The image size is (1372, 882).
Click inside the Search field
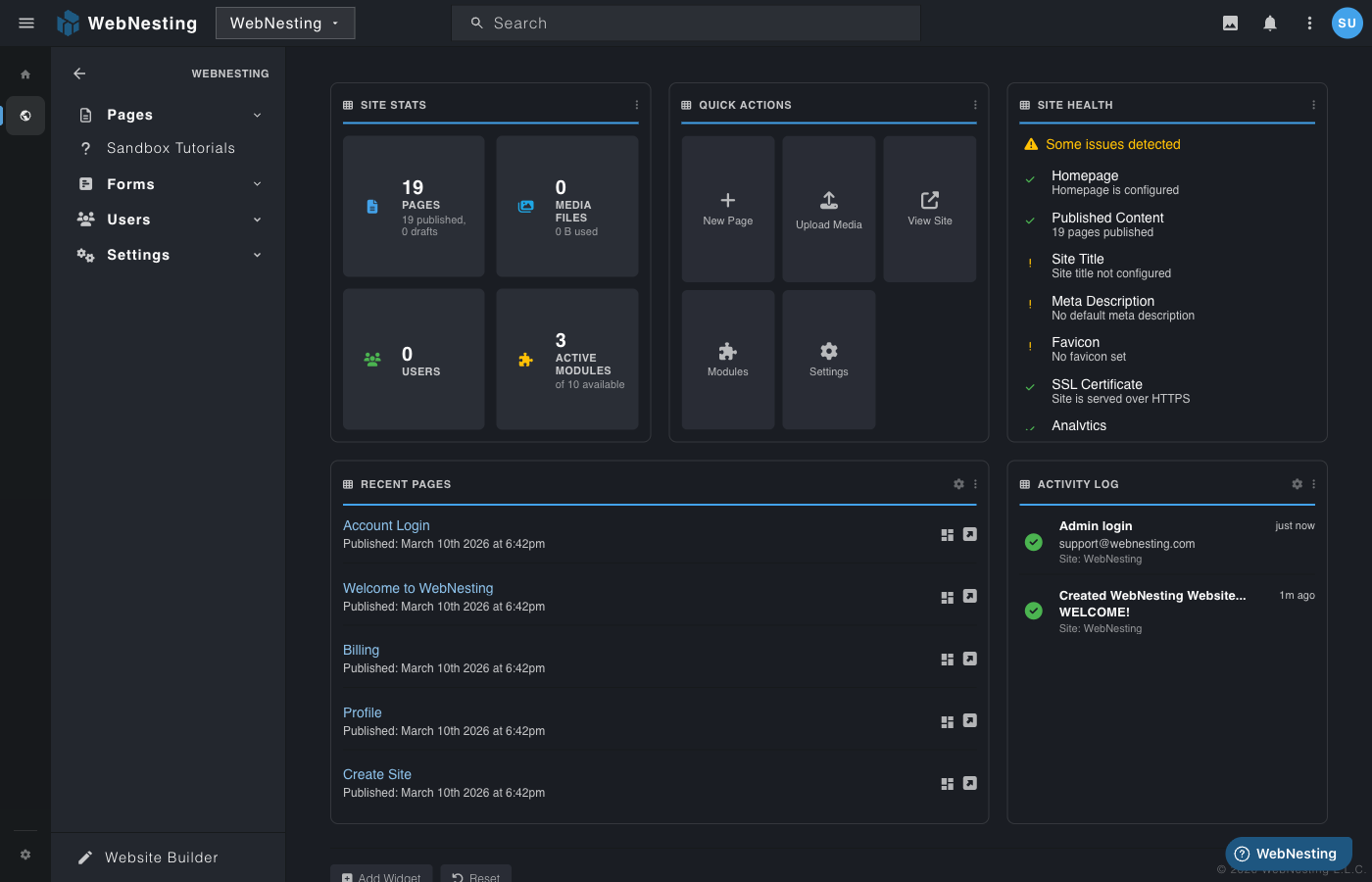[x=686, y=23]
